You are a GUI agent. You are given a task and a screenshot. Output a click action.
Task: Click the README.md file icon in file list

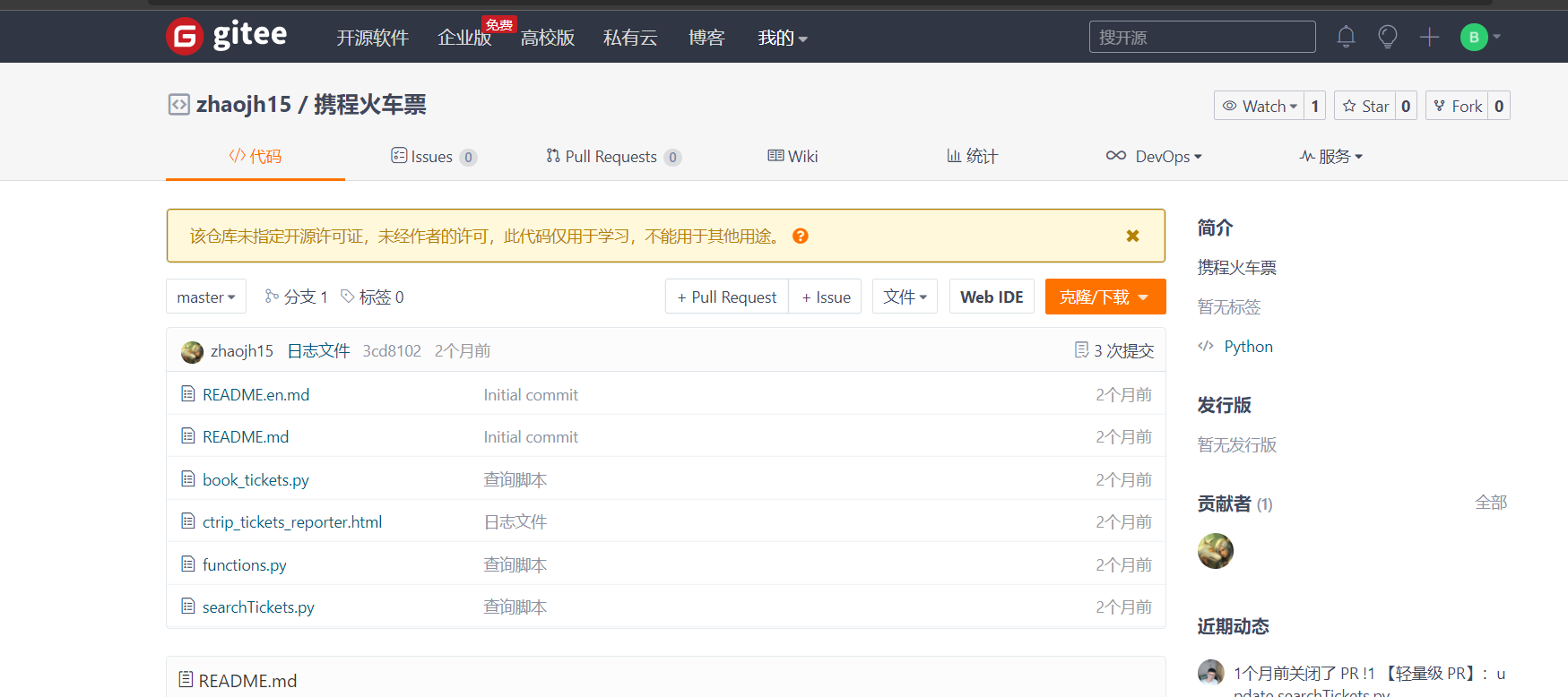[x=188, y=435]
